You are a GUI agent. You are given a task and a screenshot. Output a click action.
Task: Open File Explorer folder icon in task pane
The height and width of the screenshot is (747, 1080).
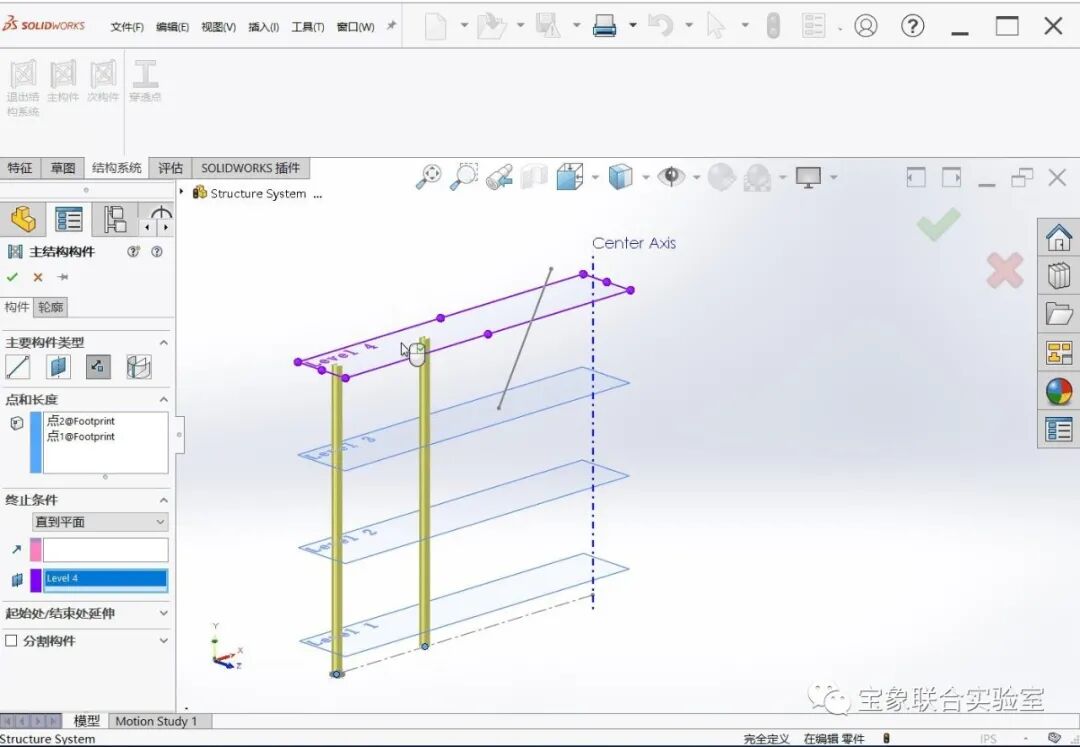pyautogui.click(x=1059, y=314)
